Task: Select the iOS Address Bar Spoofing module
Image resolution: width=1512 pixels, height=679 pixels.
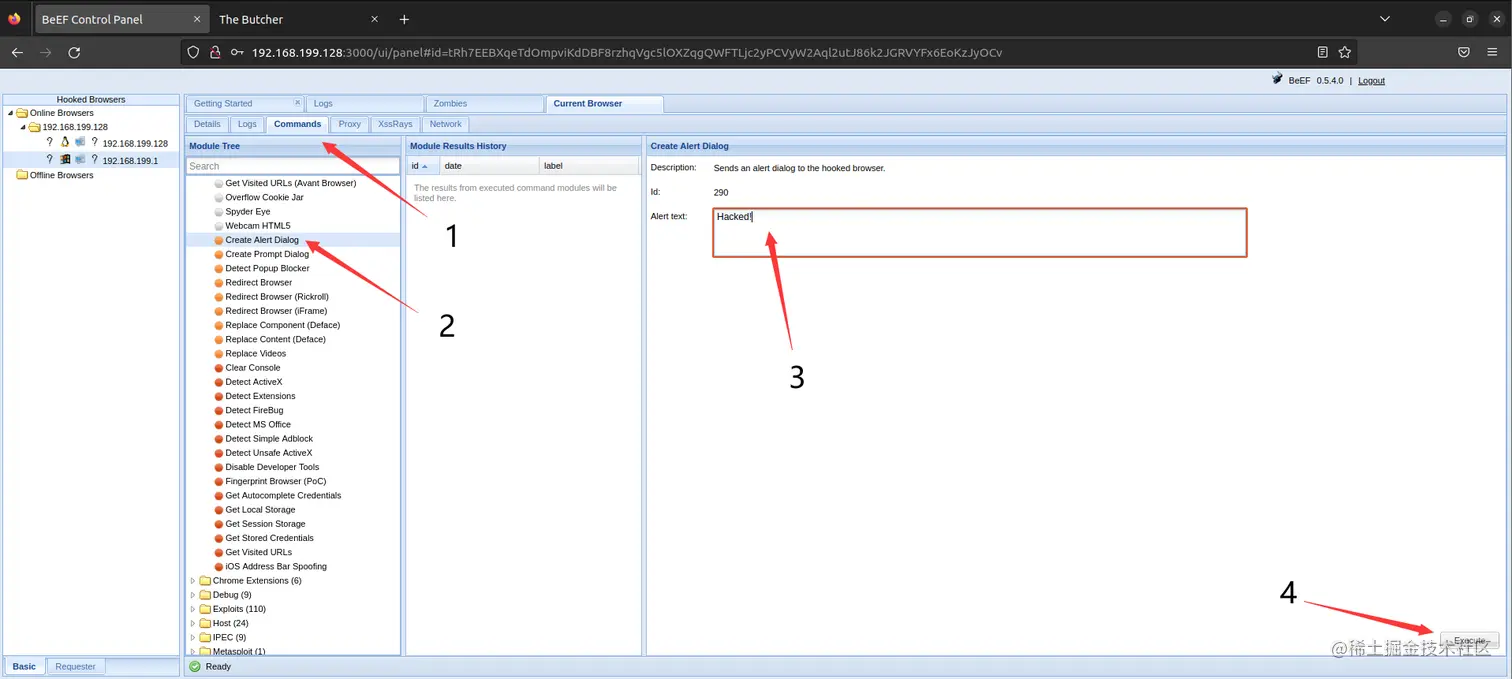Action: point(276,566)
